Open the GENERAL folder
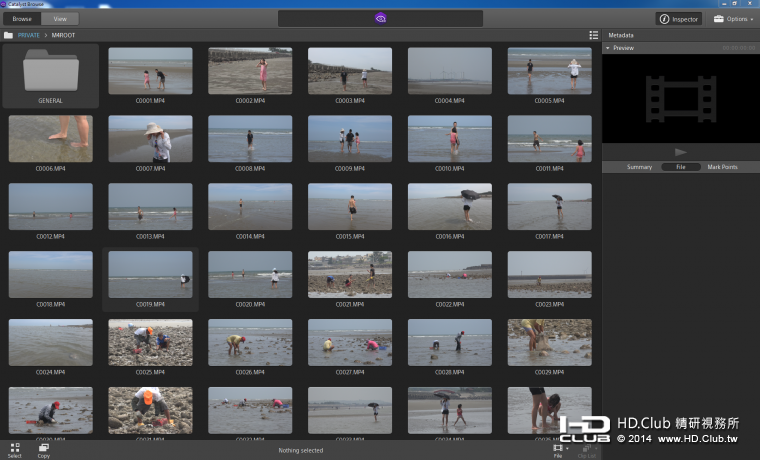The width and height of the screenshot is (760, 460). 50,74
